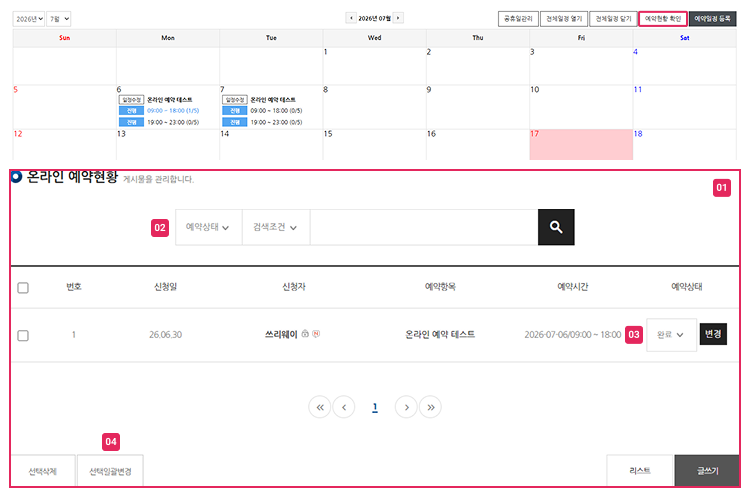Click applicant name 쓰리웨이 in the table
750x497 pixels.
click(x=281, y=334)
